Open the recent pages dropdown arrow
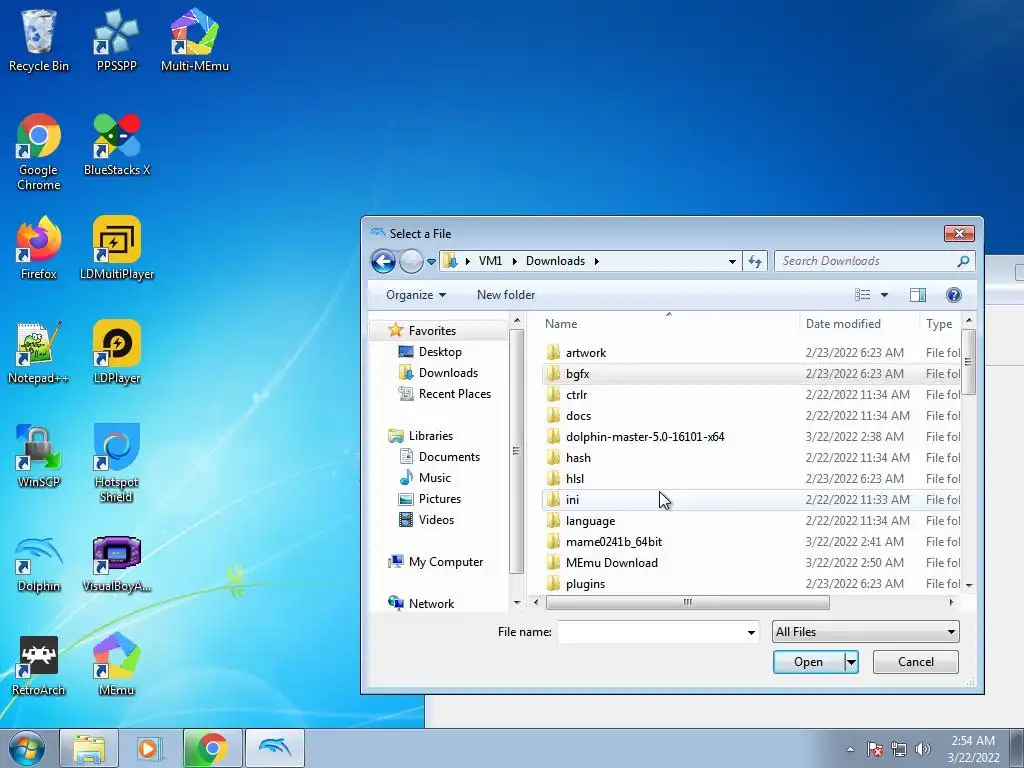The width and height of the screenshot is (1024, 768). pyautogui.click(x=431, y=262)
